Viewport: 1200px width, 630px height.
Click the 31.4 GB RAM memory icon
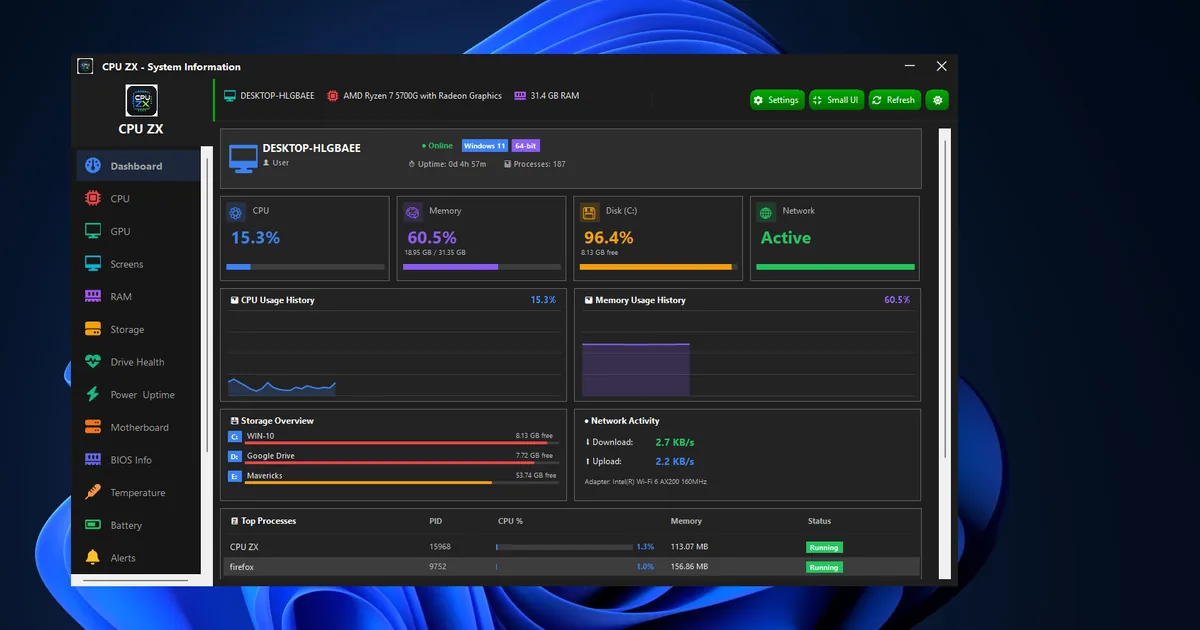coord(520,96)
